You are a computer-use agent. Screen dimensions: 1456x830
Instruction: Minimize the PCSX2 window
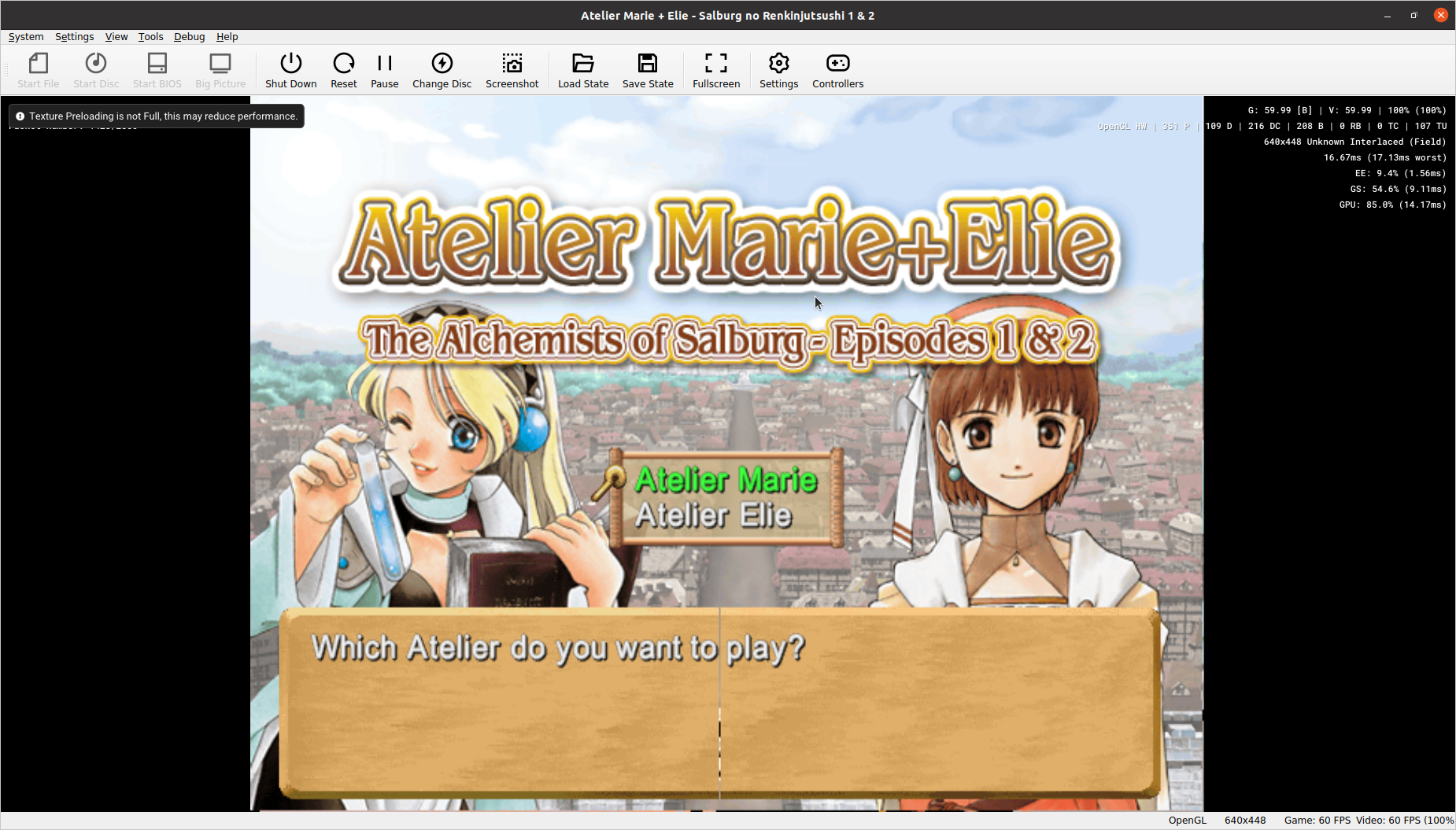1387,15
